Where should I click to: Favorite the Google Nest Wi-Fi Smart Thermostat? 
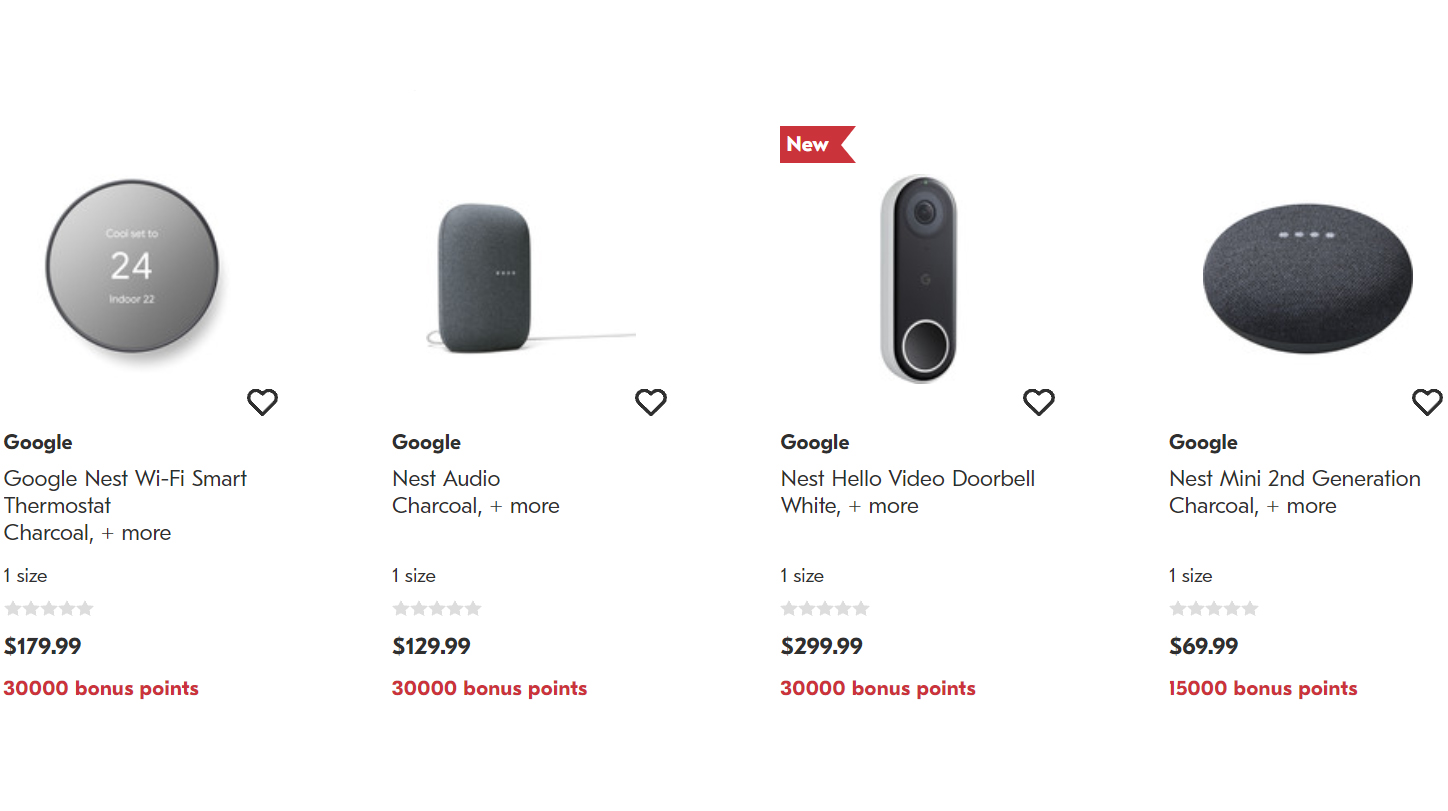click(x=262, y=402)
